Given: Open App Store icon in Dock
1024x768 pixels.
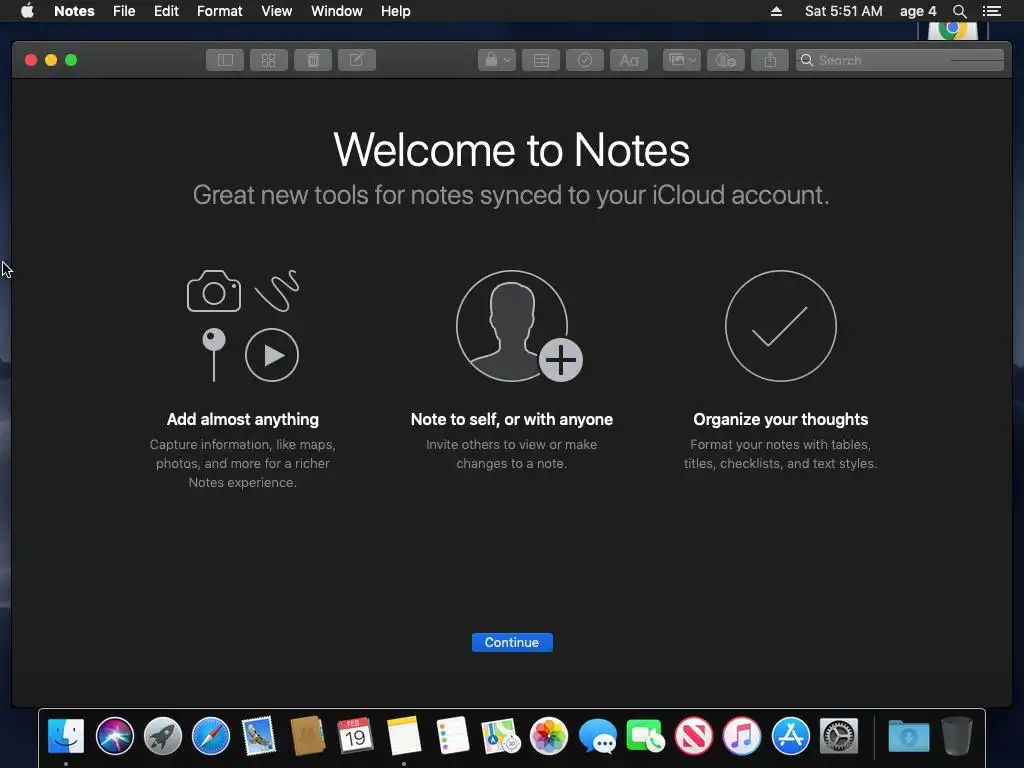Looking at the screenshot, I should click(x=790, y=736).
